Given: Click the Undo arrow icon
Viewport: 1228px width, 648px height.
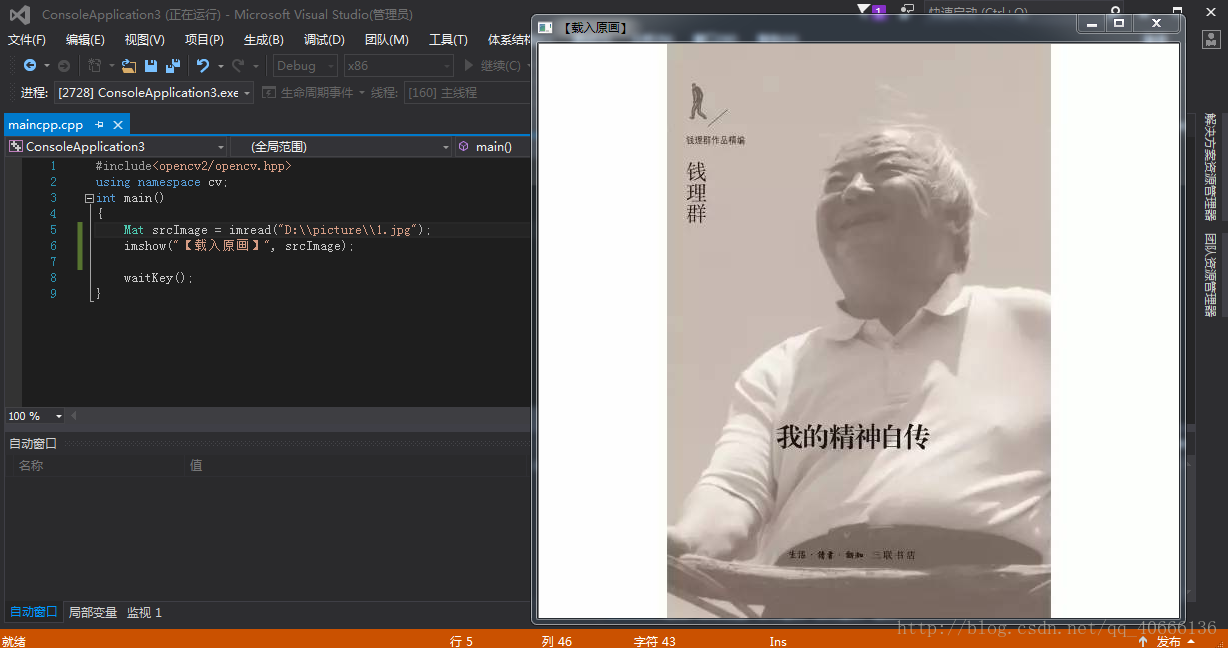Looking at the screenshot, I should [203, 66].
